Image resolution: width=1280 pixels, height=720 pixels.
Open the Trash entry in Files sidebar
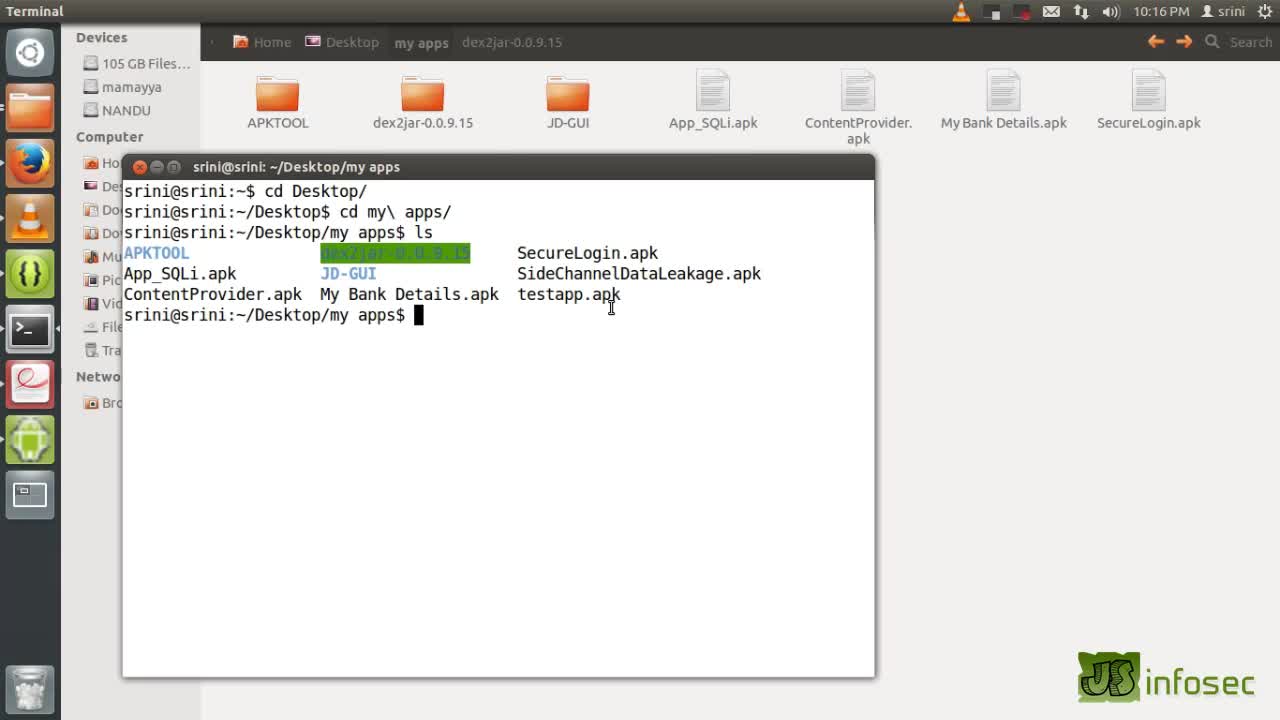pyautogui.click(x=102, y=350)
